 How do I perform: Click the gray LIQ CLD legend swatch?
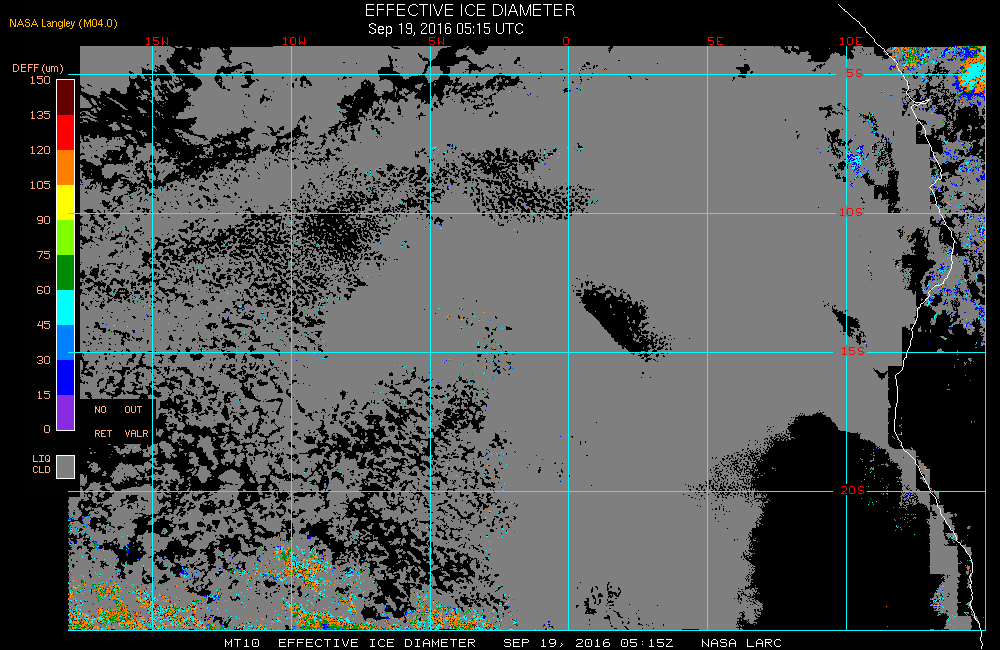pyautogui.click(x=66, y=466)
